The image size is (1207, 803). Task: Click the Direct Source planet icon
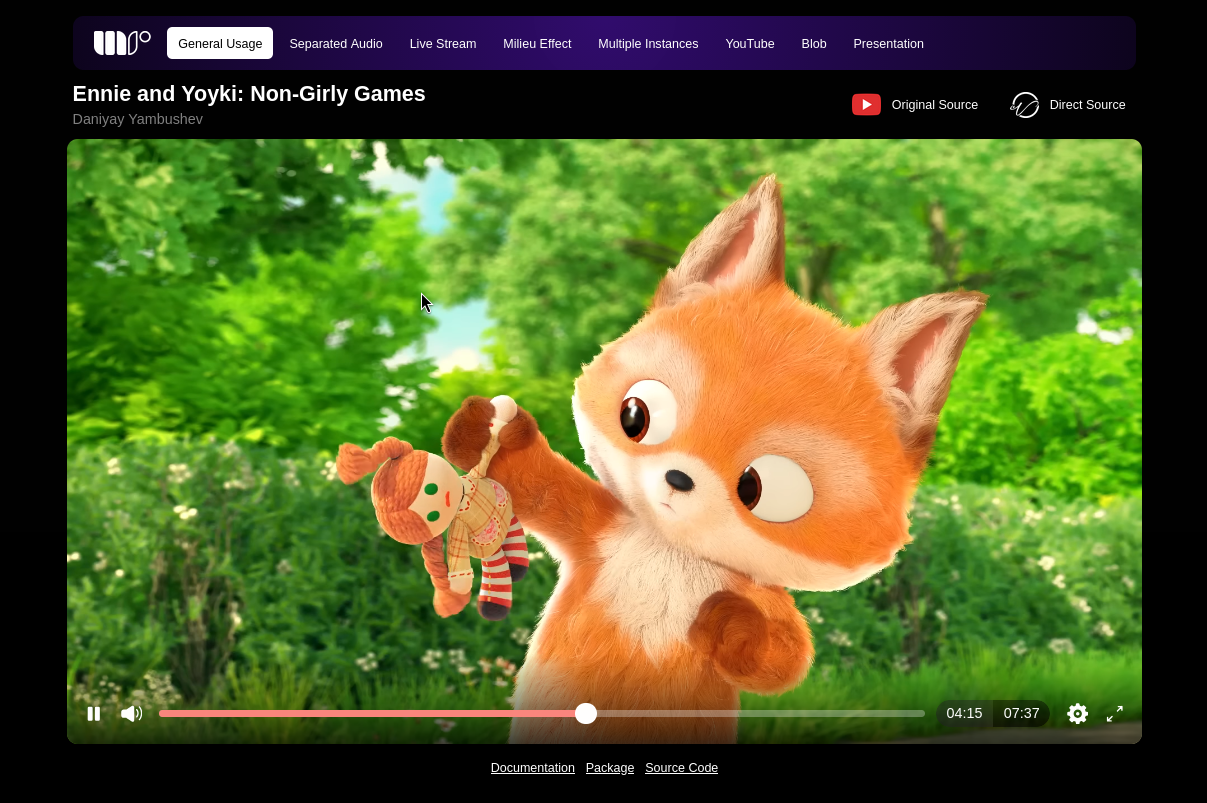pyautogui.click(x=1025, y=105)
